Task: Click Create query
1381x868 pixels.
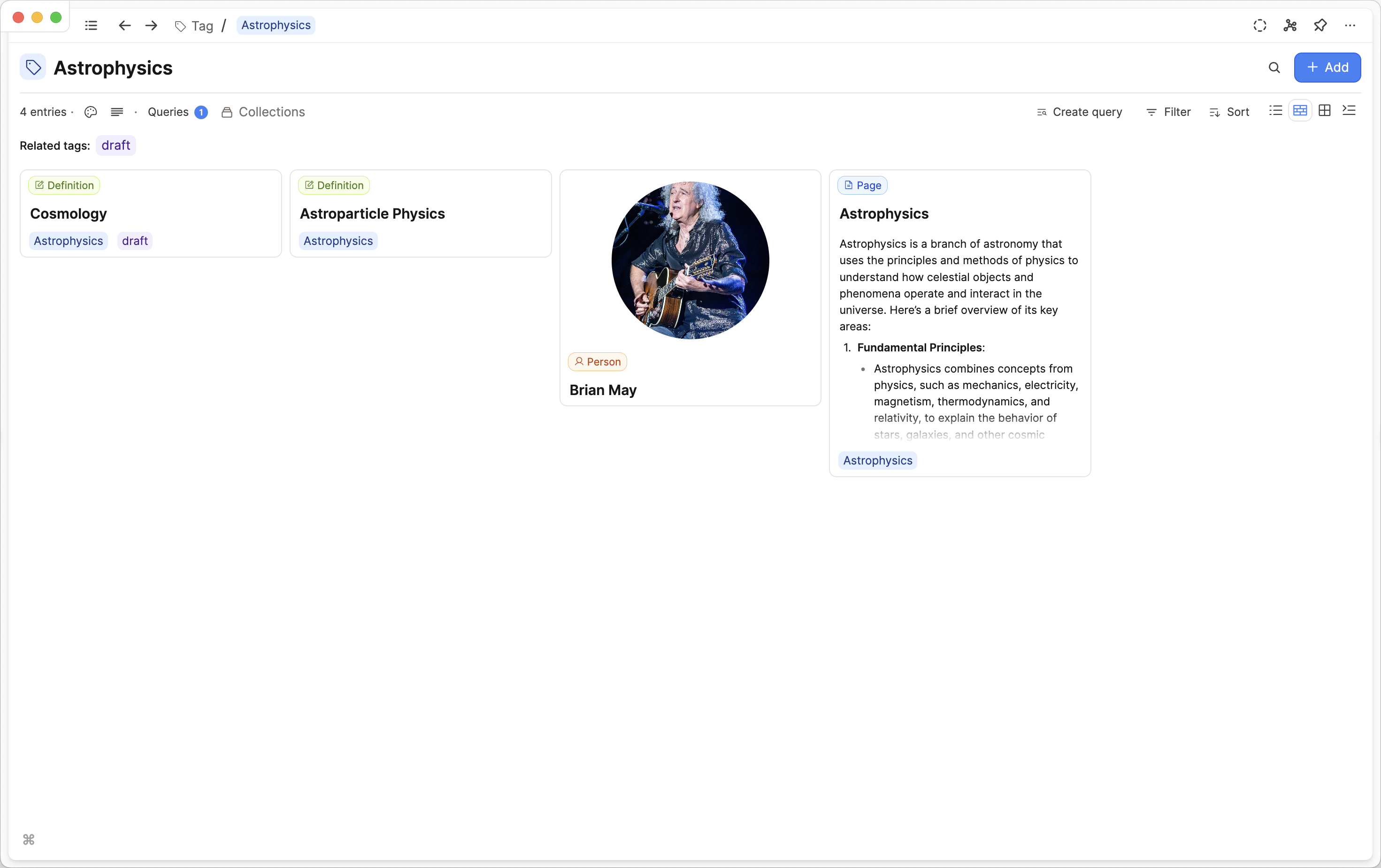Action: coord(1079,112)
